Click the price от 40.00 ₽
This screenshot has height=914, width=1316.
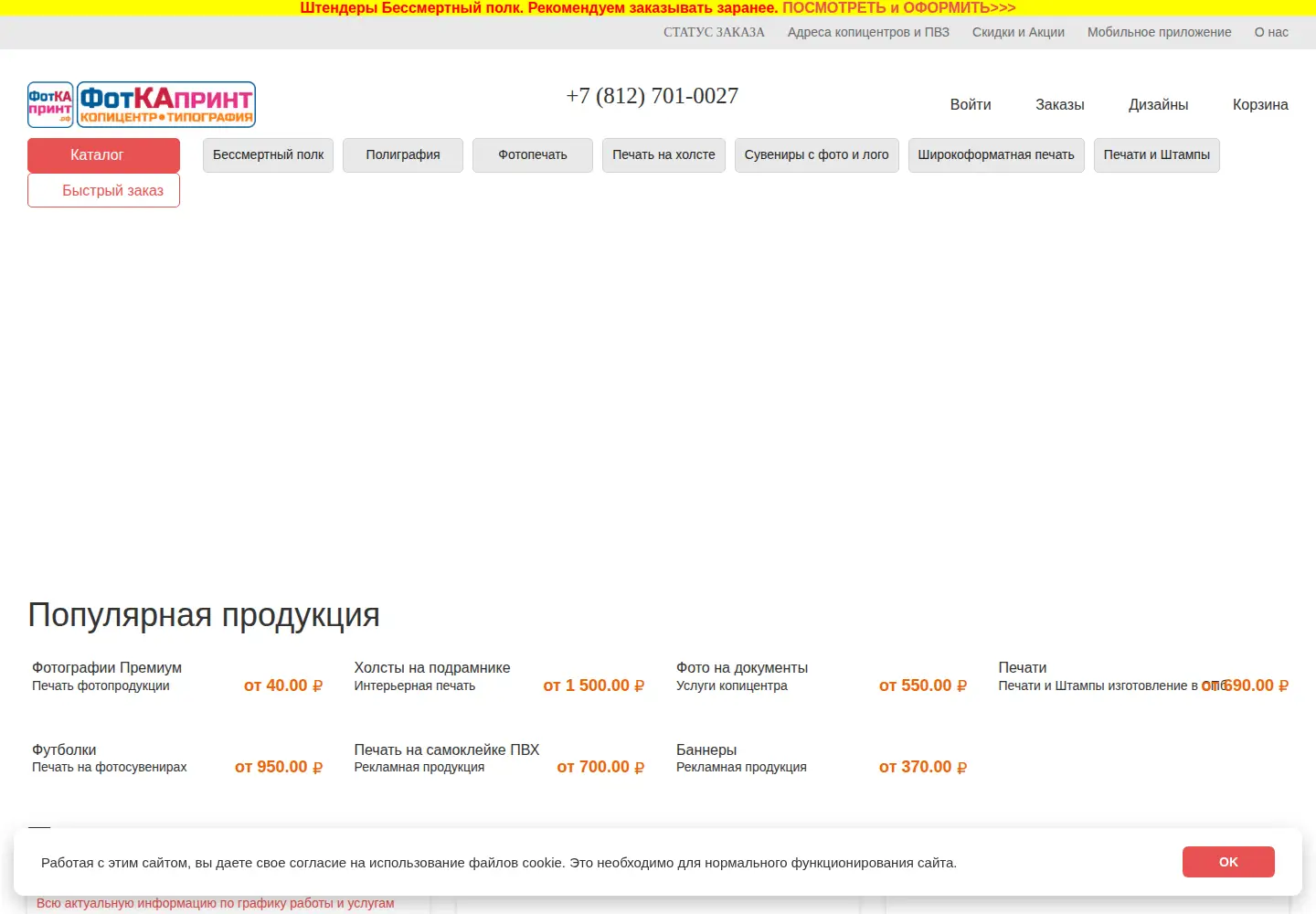pyautogui.click(x=283, y=685)
